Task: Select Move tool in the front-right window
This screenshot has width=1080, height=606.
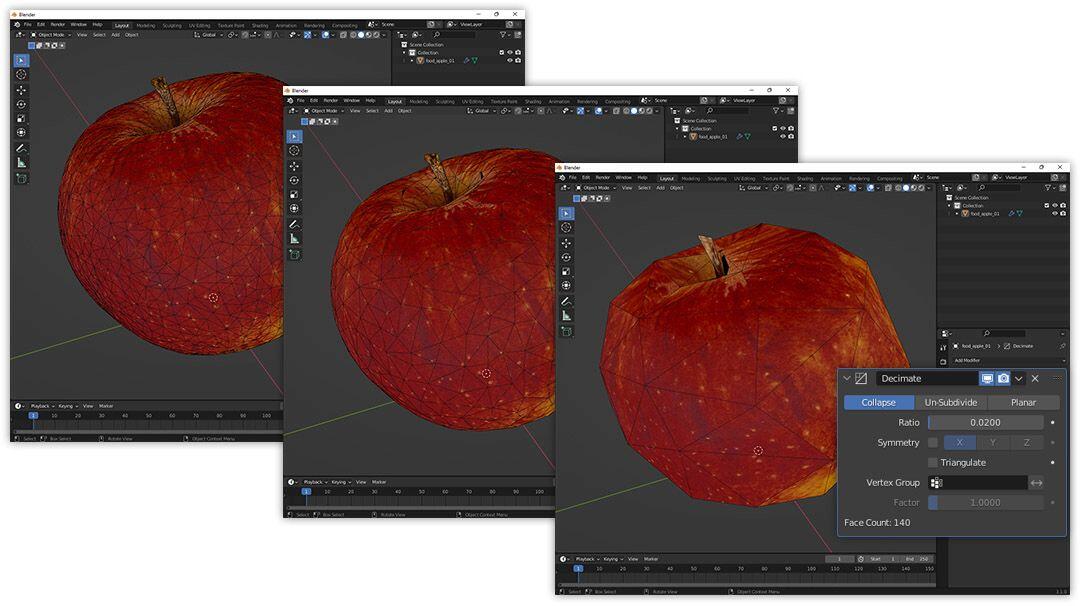Action: point(566,243)
